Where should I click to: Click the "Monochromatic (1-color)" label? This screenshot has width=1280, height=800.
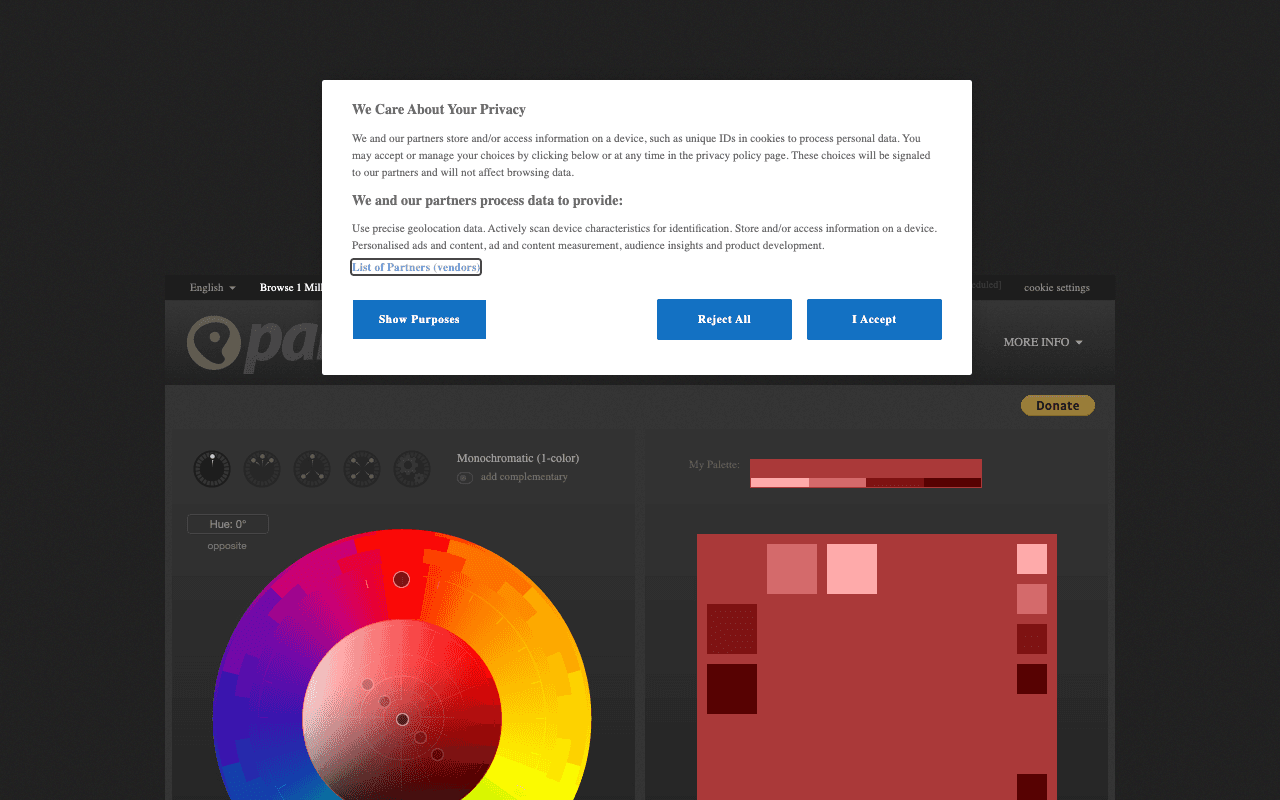518,458
